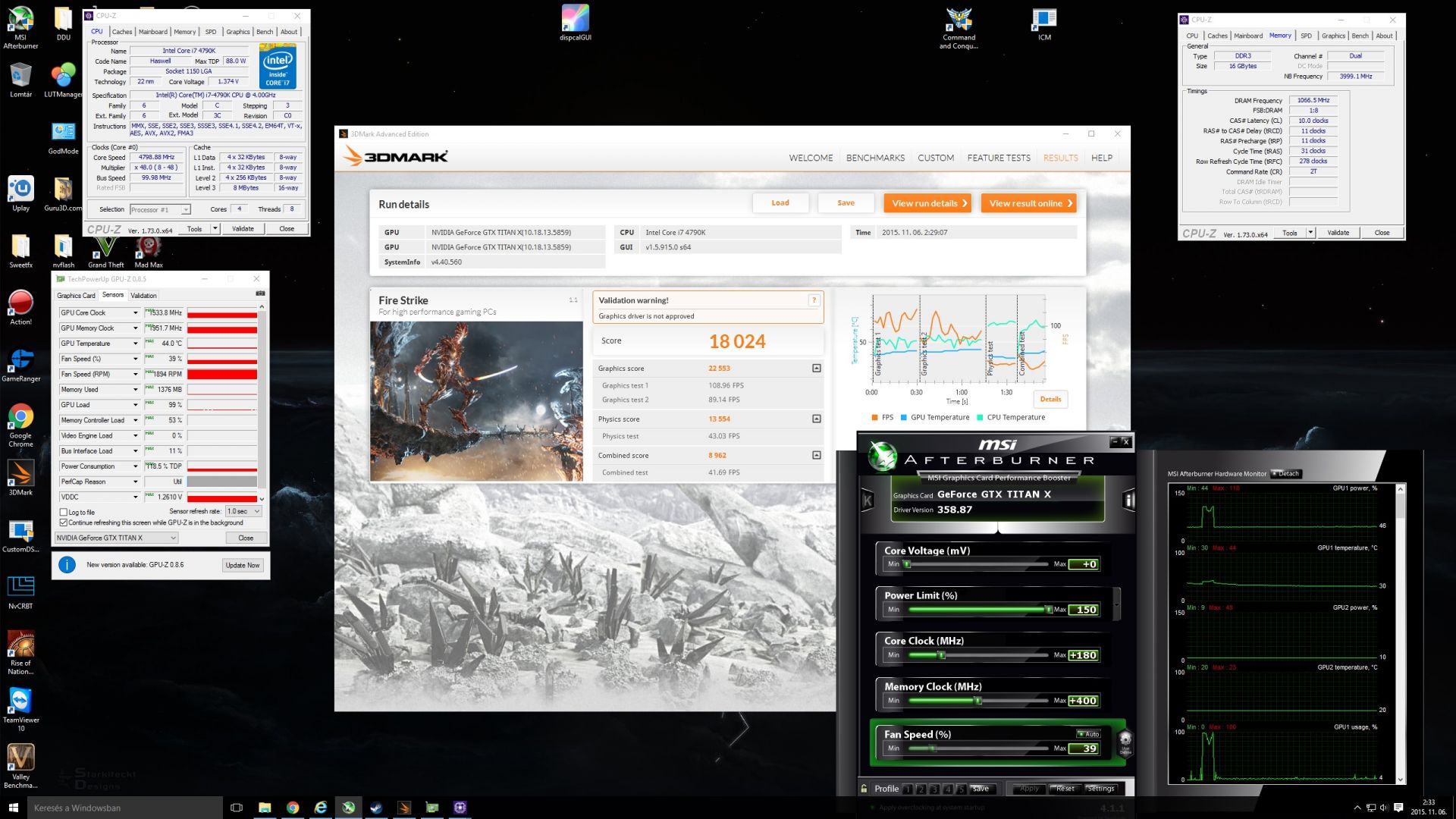Adjust the Memory Clock (MHz) slider
The height and width of the screenshot is (819, 1456).
(x=978, y=701)
